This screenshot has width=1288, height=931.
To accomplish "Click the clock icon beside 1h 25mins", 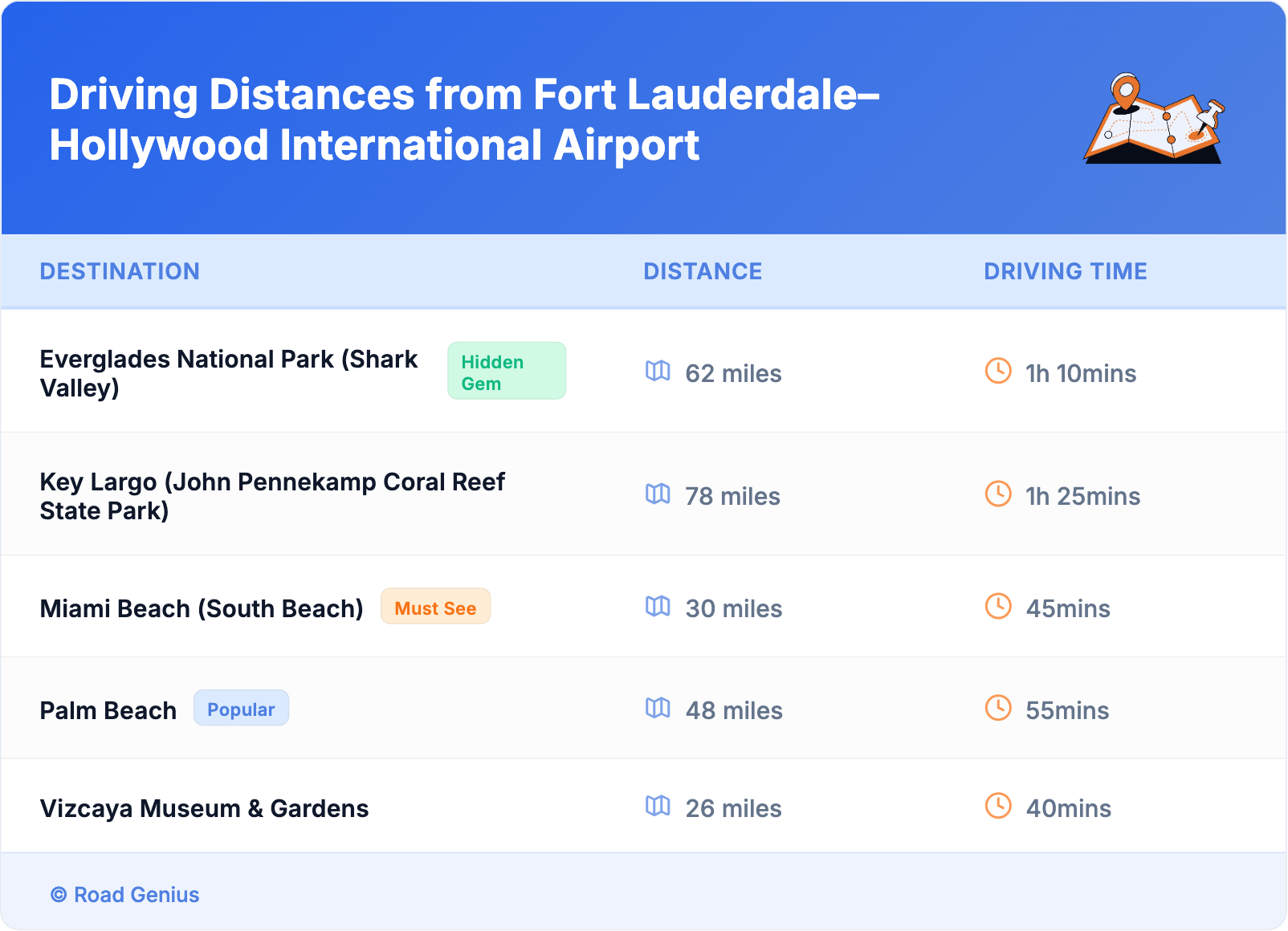I will (998, 494).
